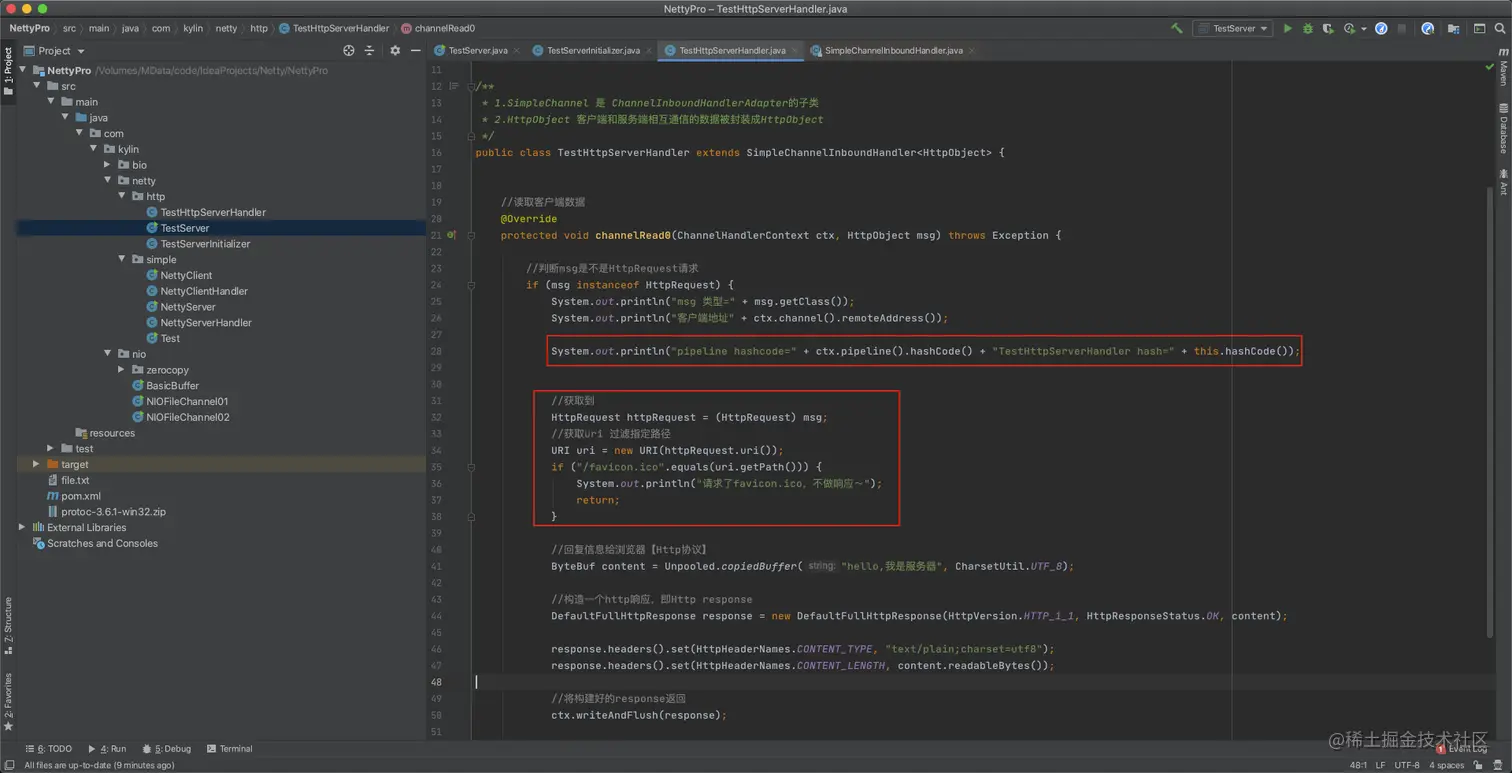Select TestServerInitializer in project tree
This screenshot has width=1512, height=773.
(205, 244)
